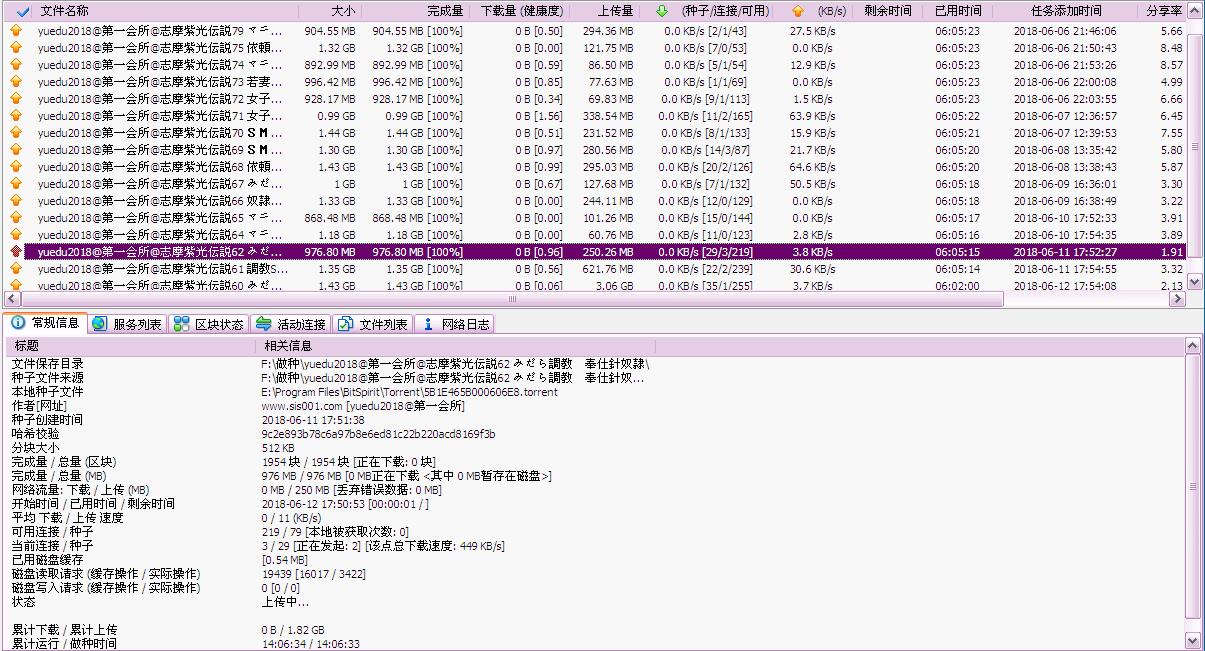Select the 常规信息 tab
Viewport: 1205px width, 651px height.
[x=46, y=324]
